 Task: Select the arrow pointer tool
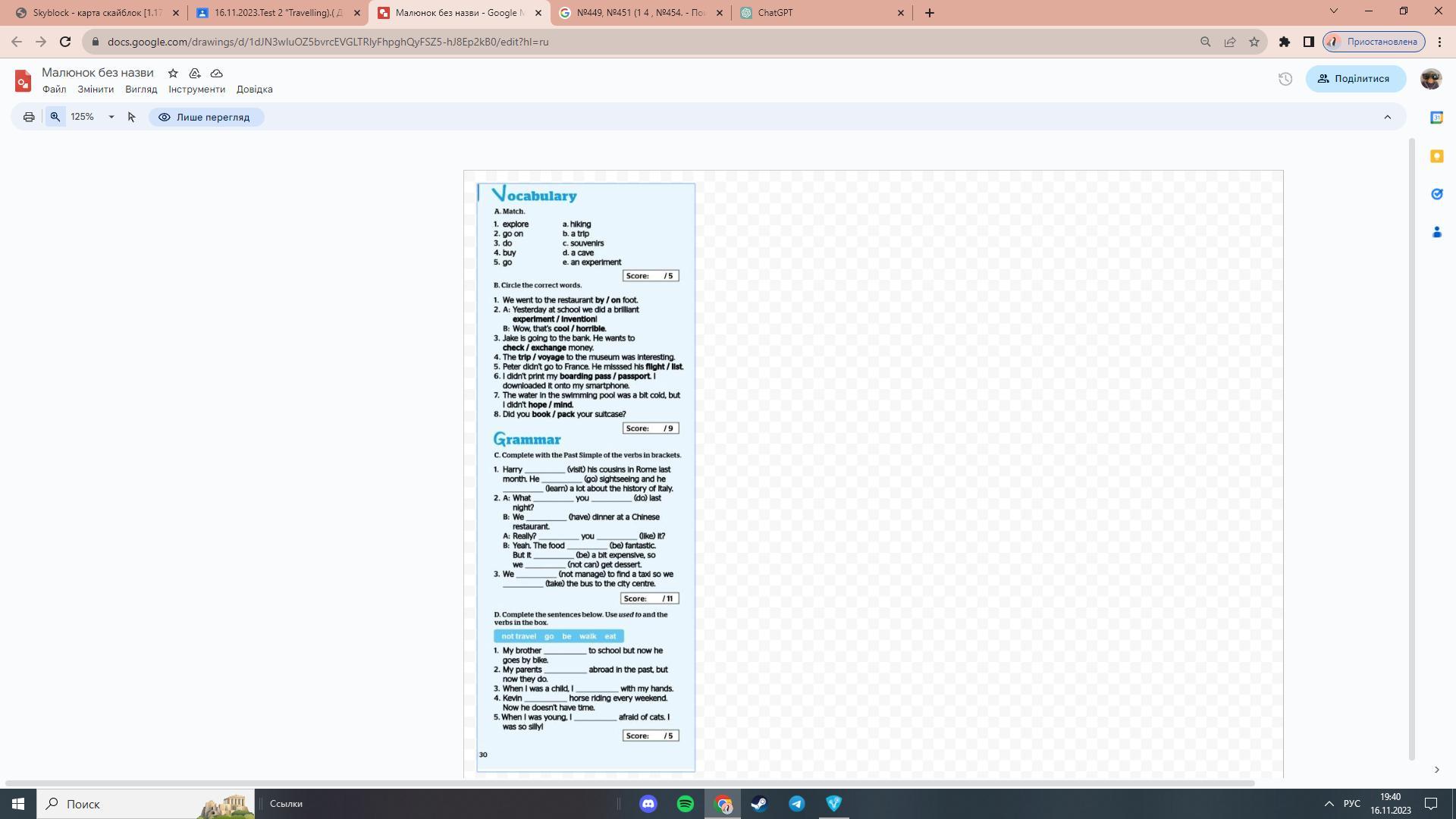pyautogui.click(x=132, y=117)
